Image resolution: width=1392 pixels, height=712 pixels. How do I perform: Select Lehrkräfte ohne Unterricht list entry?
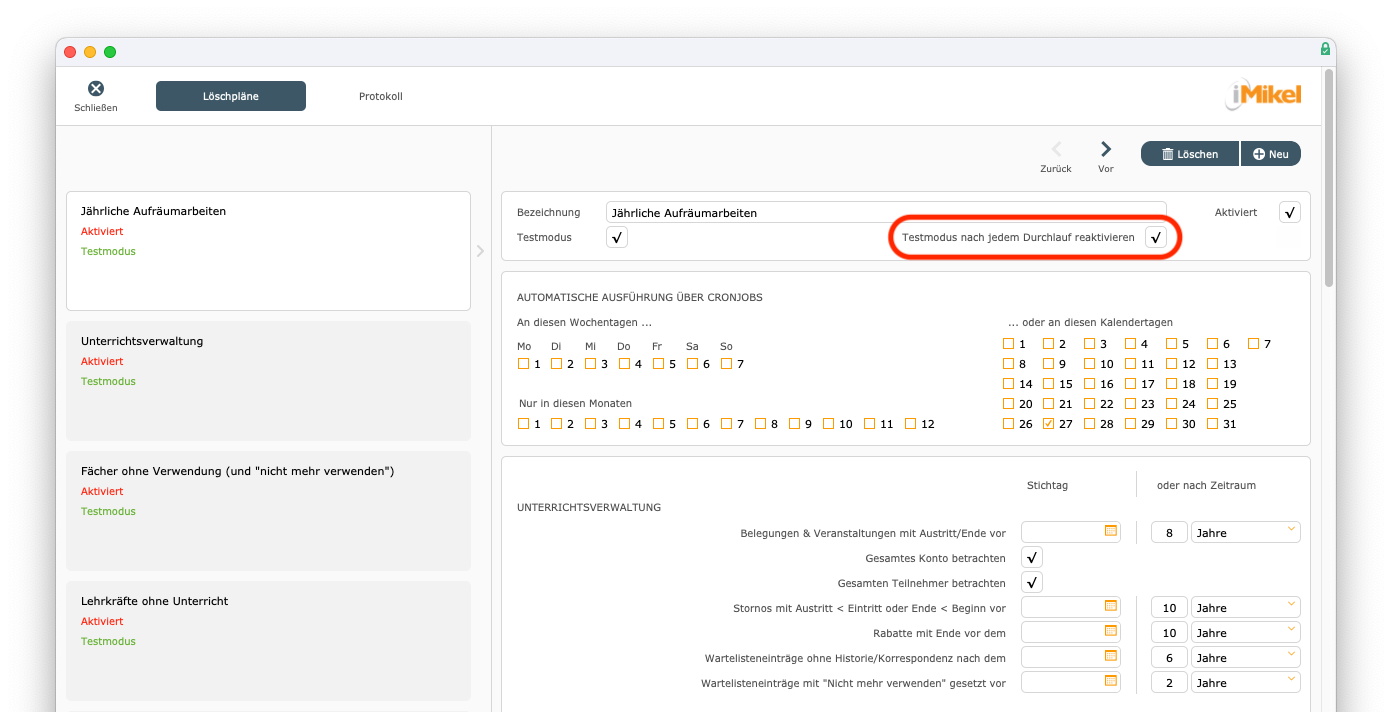click(x=268, y=640)
